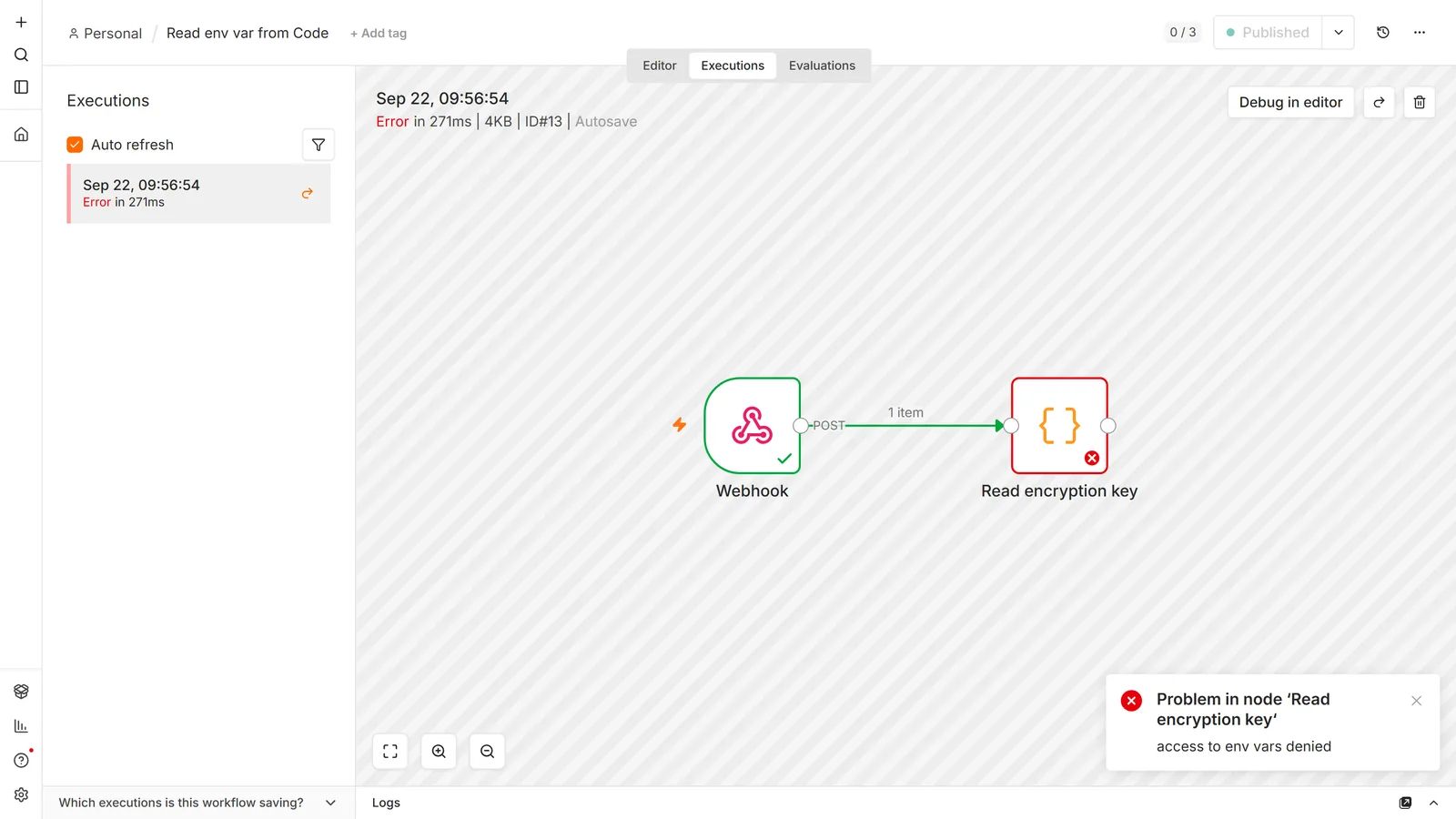
Task: Click Debug in editor button
Action: pos(1290,102)
